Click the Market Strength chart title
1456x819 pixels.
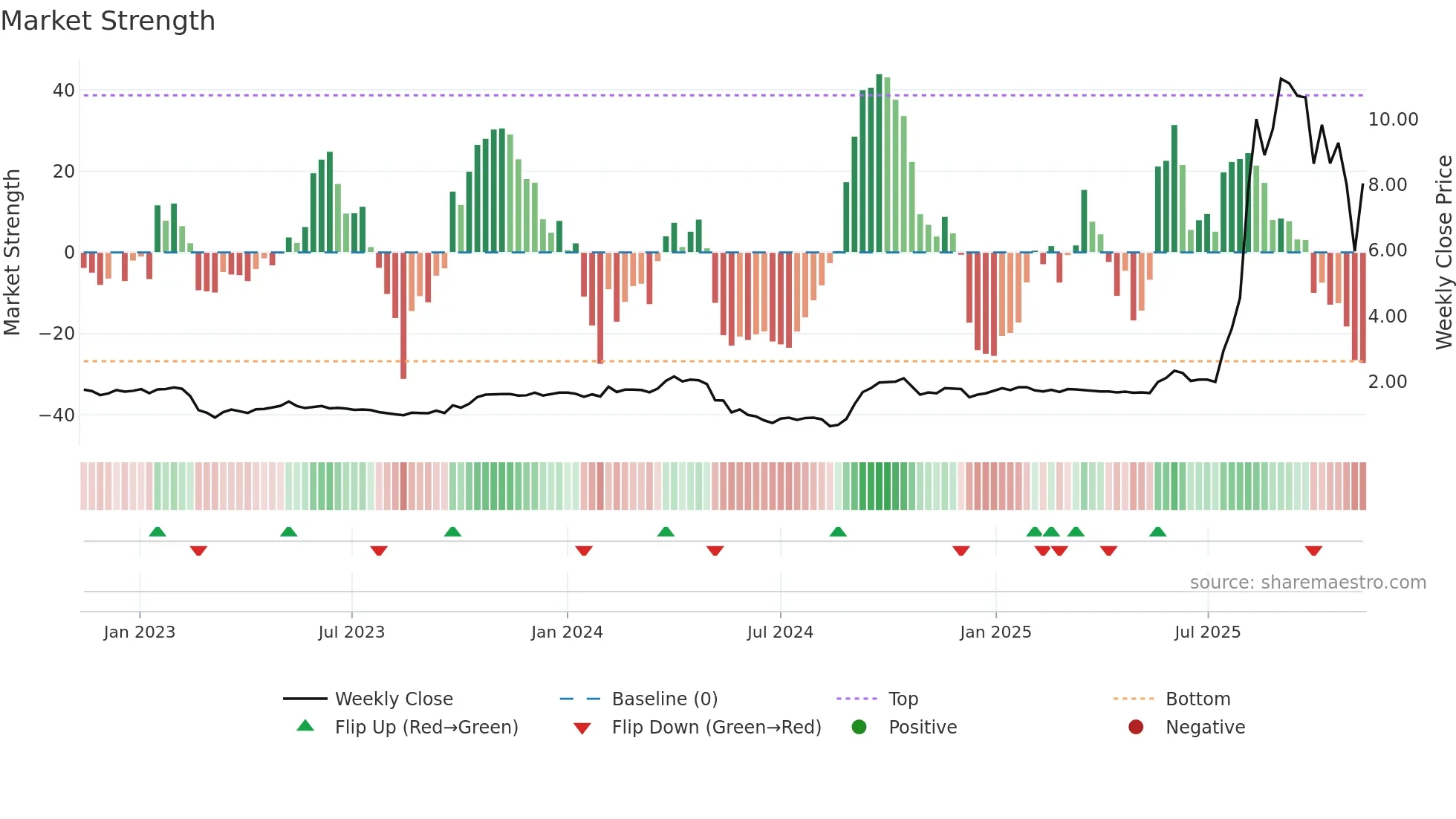(108, 21)
